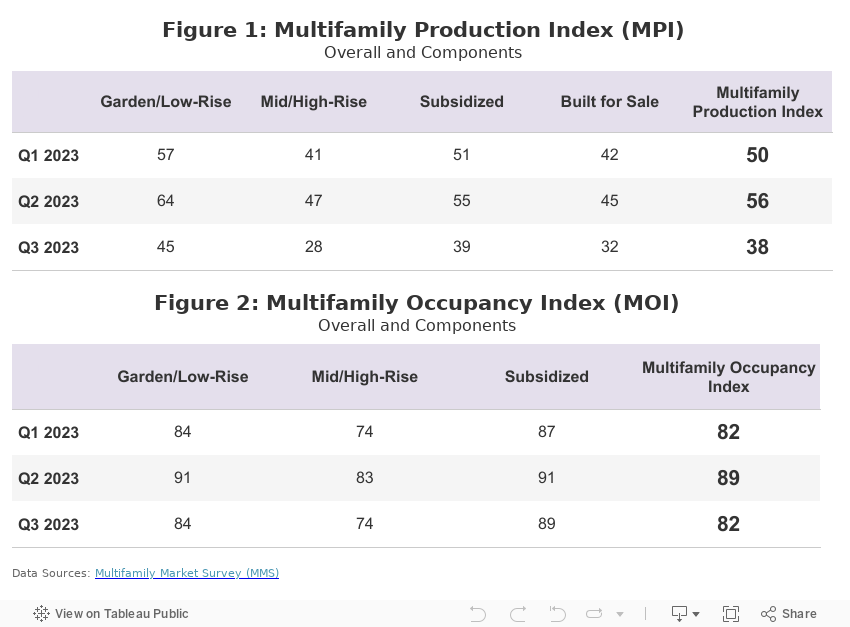Open Multifamily Market Survey (MMS) link
This screenshot has width=850, height=627.
(x=187, y=573)
